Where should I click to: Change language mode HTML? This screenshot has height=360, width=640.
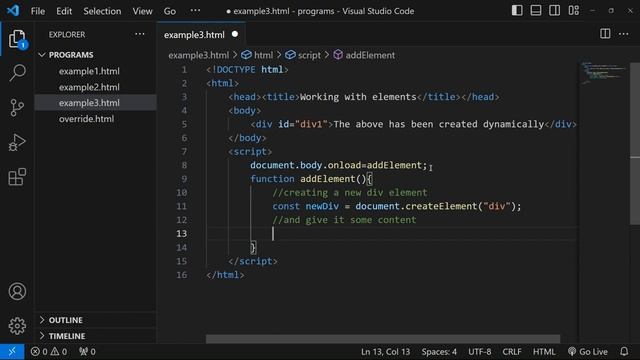pyautogui.click(x=544, y=351)
